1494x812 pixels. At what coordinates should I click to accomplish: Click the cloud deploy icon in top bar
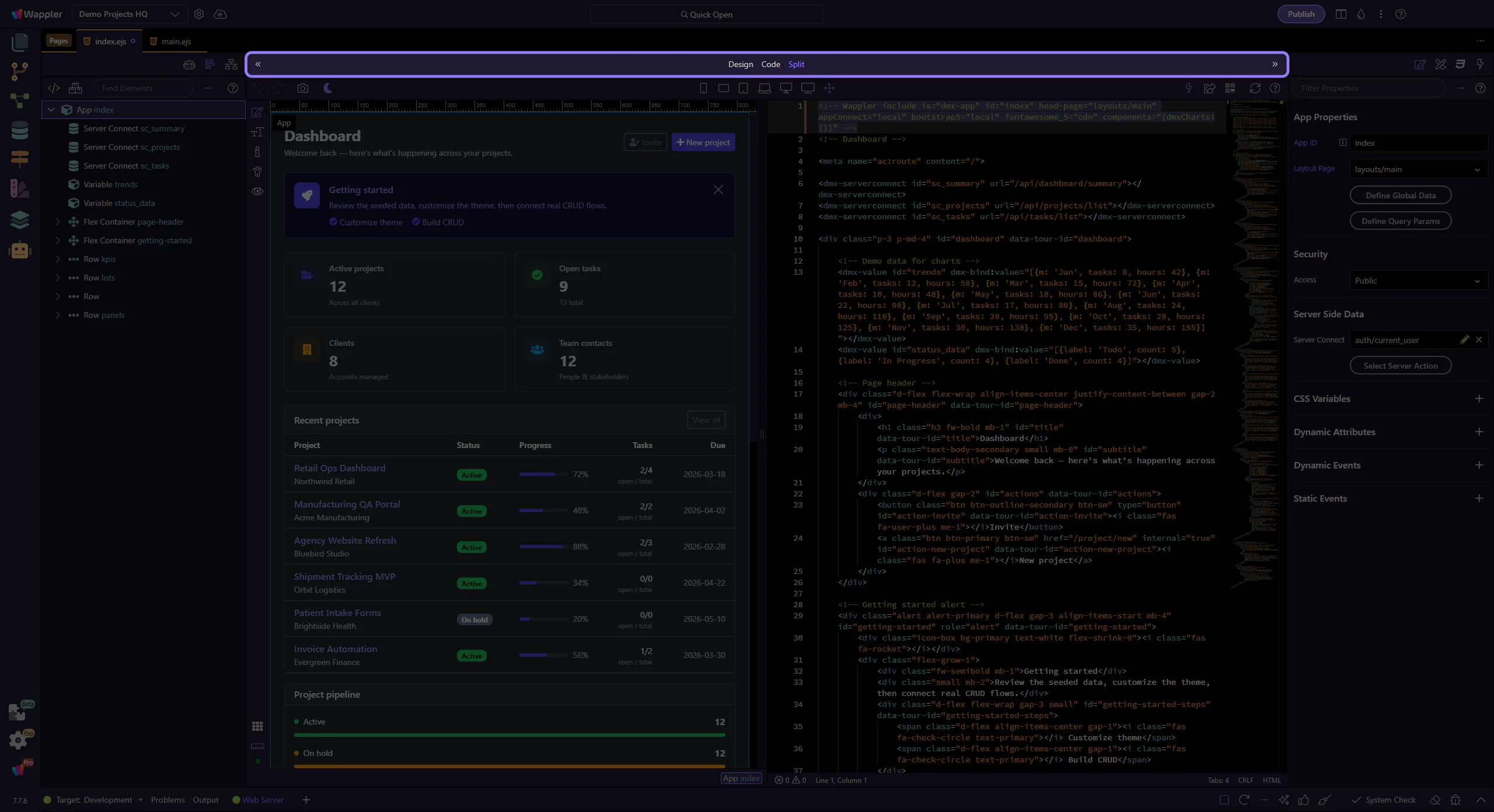click(220, 14)
